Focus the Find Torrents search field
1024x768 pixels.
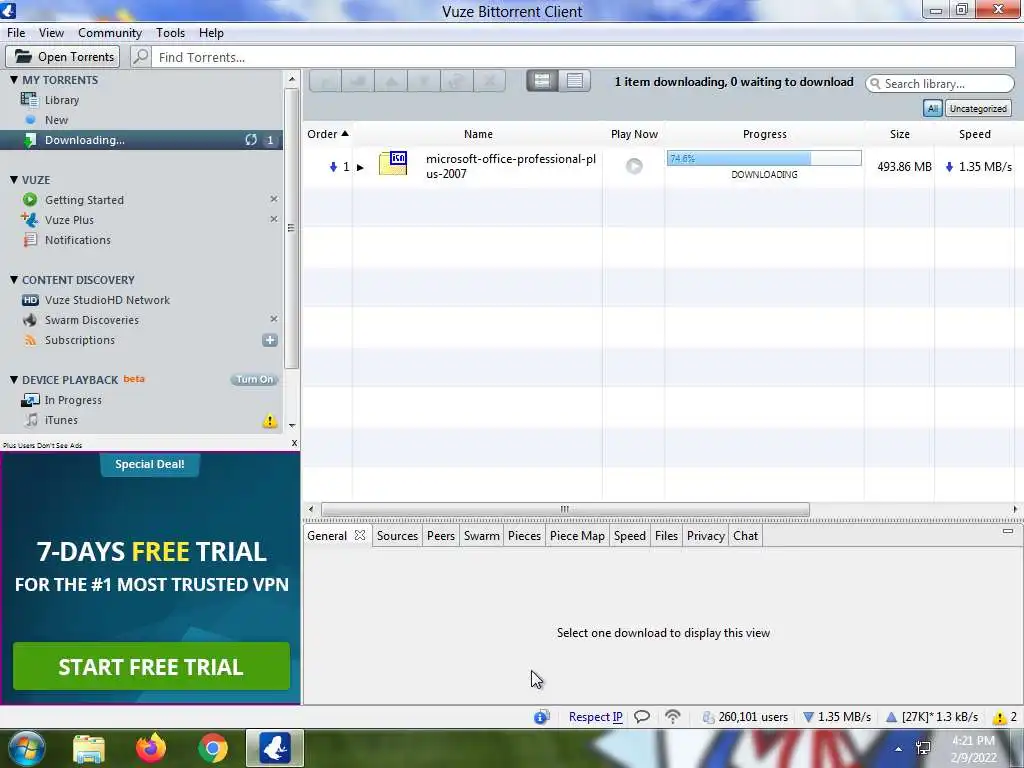[584, 57]
